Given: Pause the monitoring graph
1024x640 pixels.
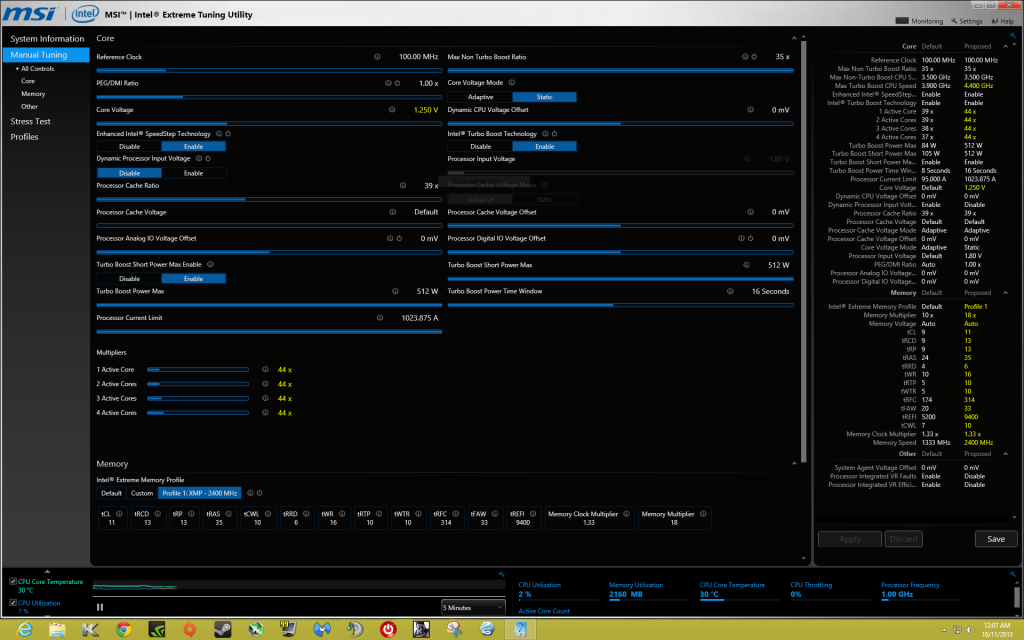Looking at the screenshot, I should tap(100, 607).
